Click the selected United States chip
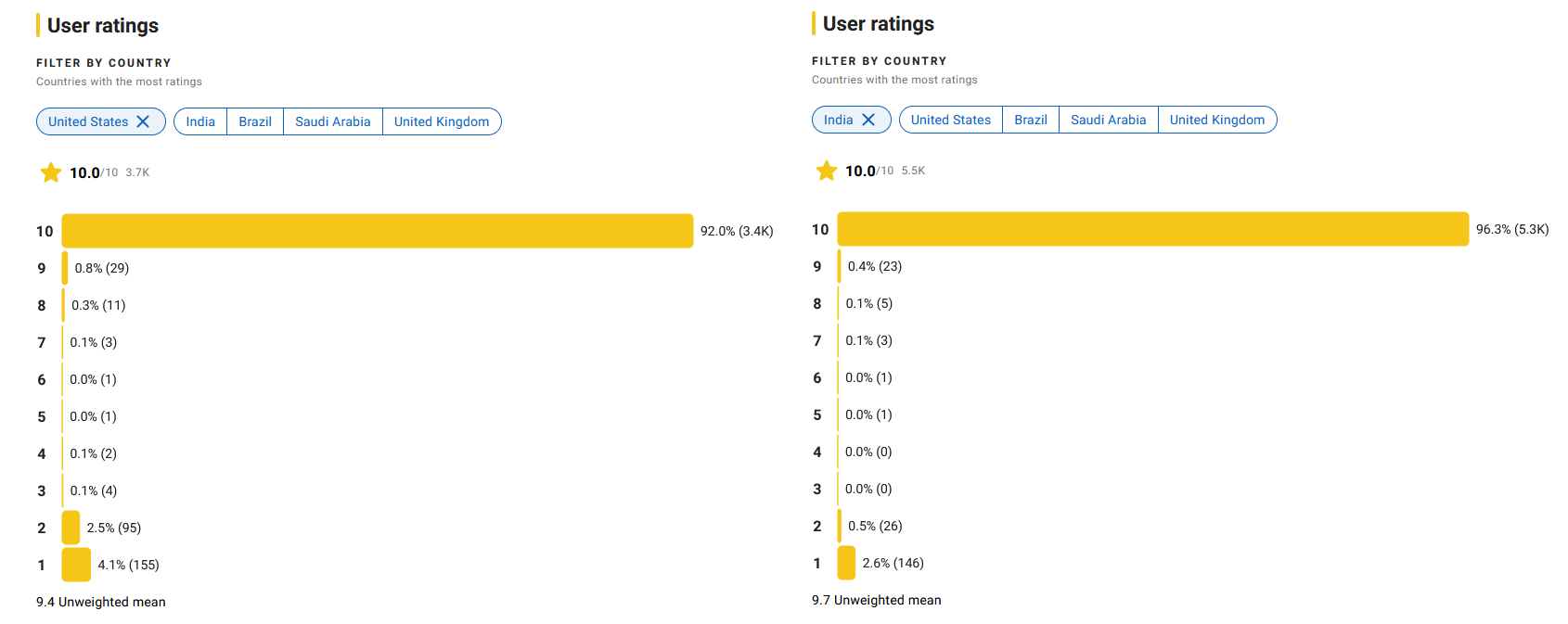 [101, 121]
